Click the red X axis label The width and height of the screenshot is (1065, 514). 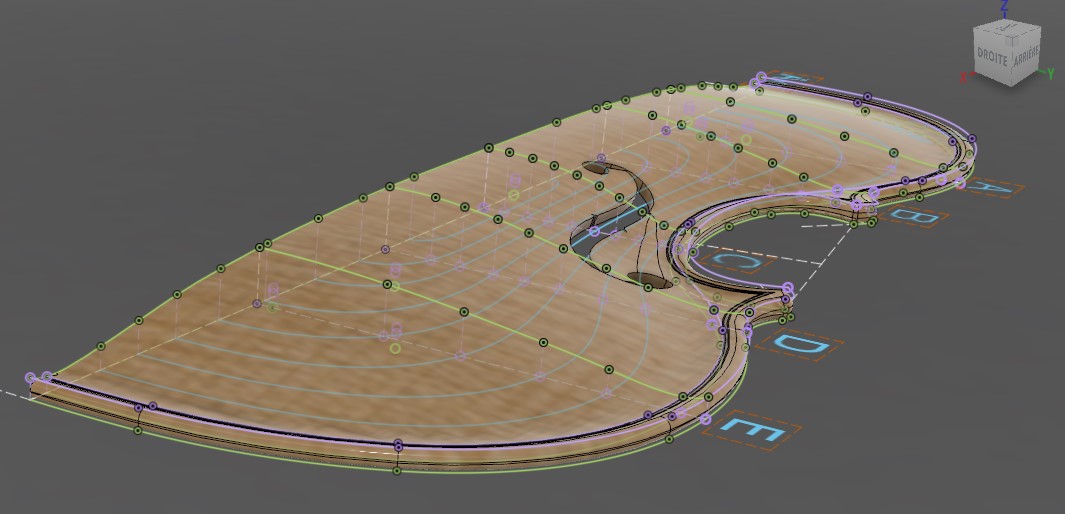(x=963, y=77)
